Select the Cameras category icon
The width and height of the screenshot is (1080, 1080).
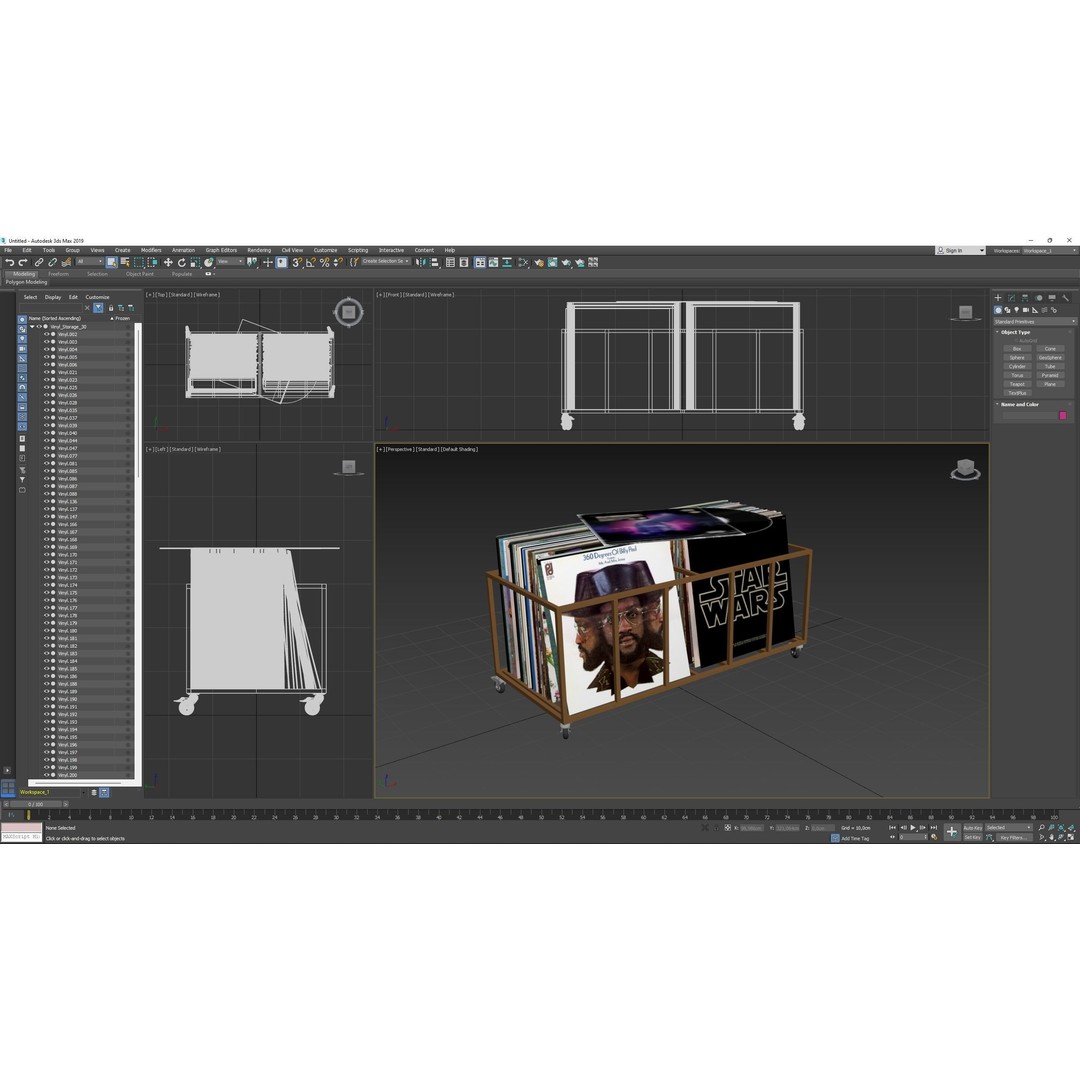tap(1026, 310)
